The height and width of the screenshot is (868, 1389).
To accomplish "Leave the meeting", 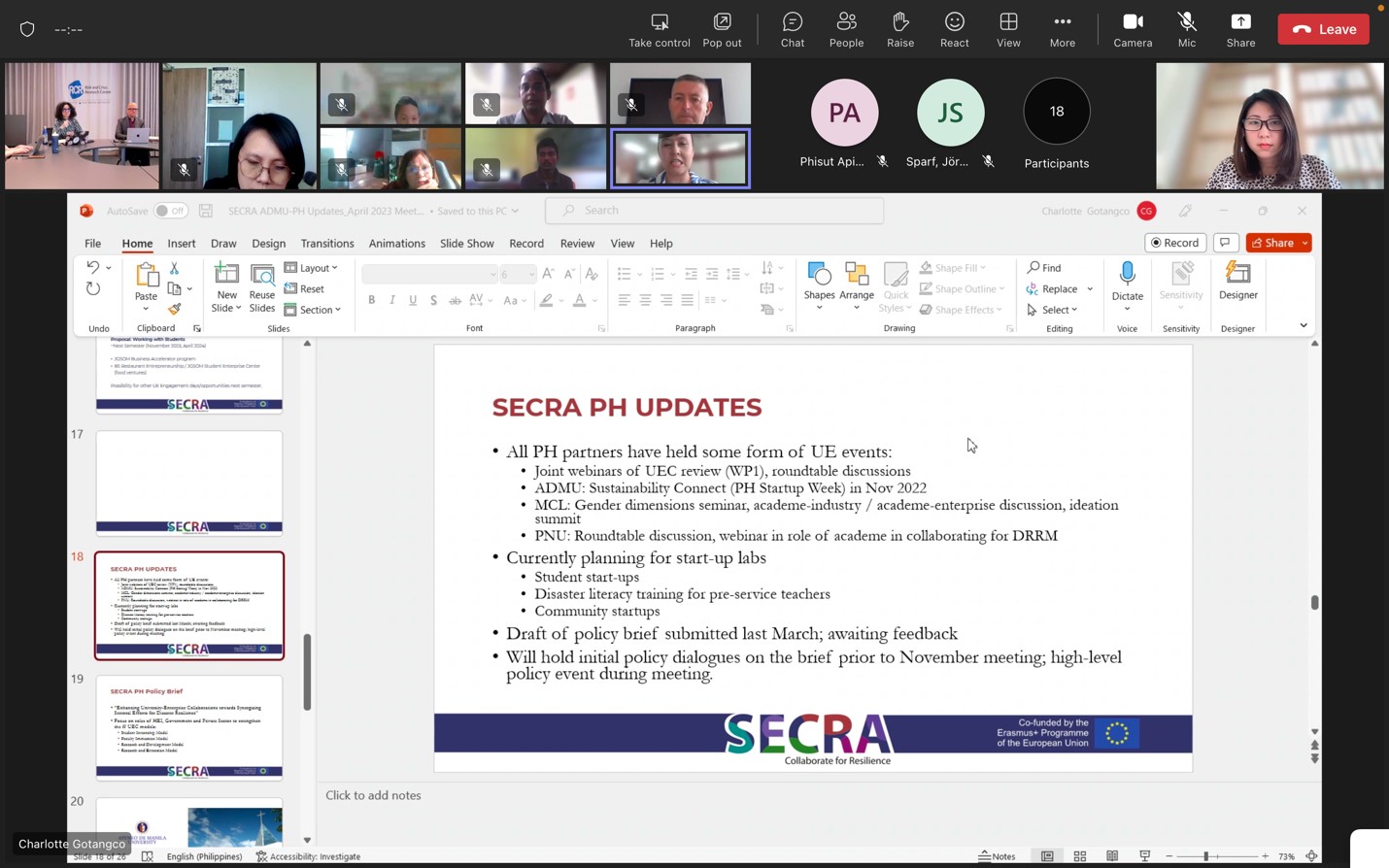I will pos(1323,29).
